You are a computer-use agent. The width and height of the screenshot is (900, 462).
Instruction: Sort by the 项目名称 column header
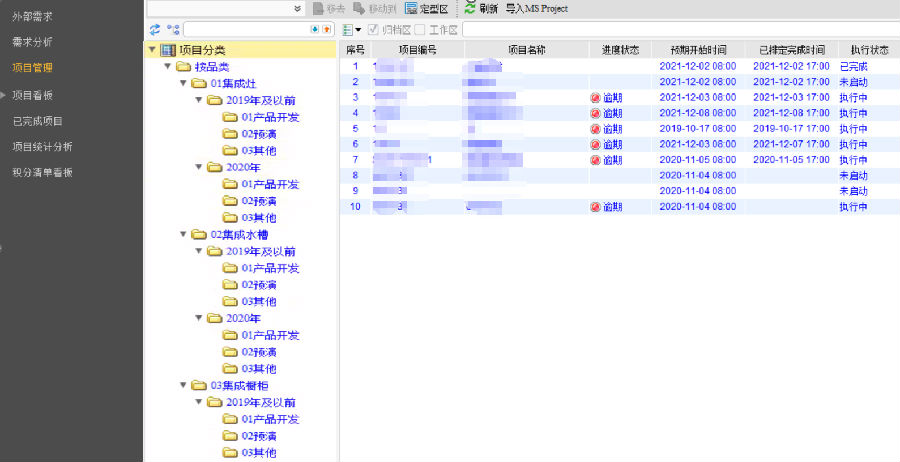527,50
